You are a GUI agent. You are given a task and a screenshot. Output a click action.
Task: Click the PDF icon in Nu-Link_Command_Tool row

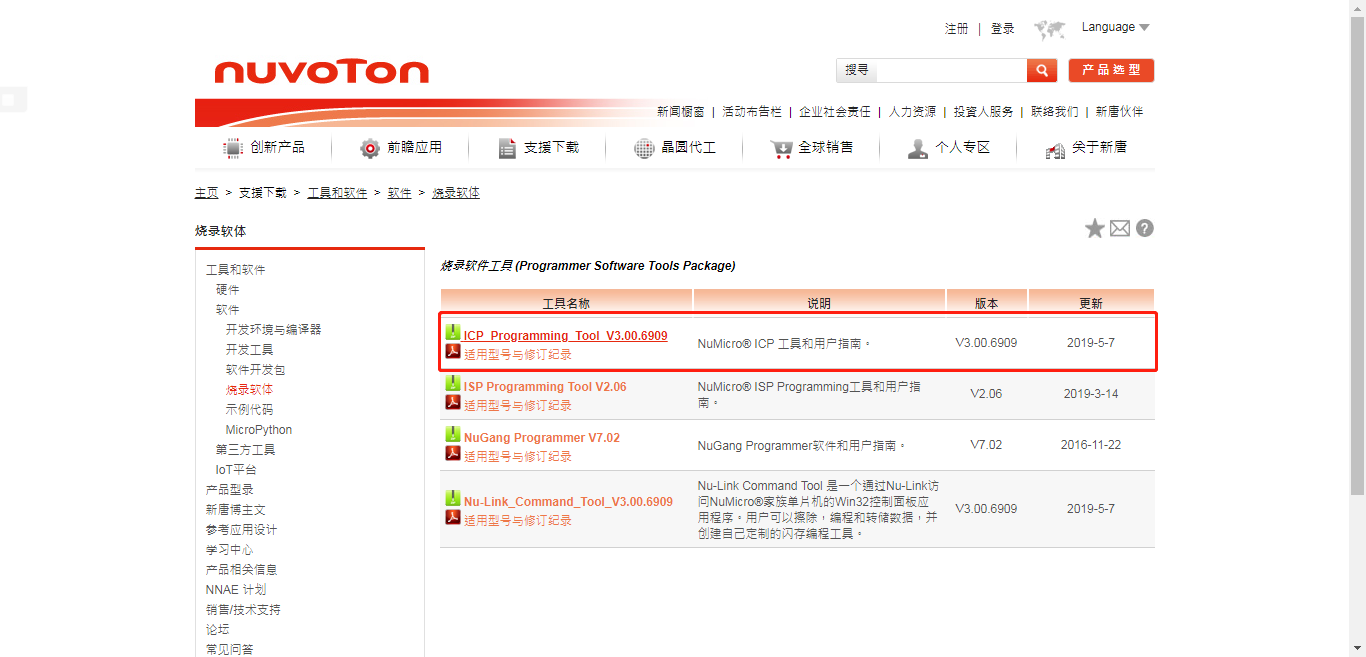click(x=453, y=517)
